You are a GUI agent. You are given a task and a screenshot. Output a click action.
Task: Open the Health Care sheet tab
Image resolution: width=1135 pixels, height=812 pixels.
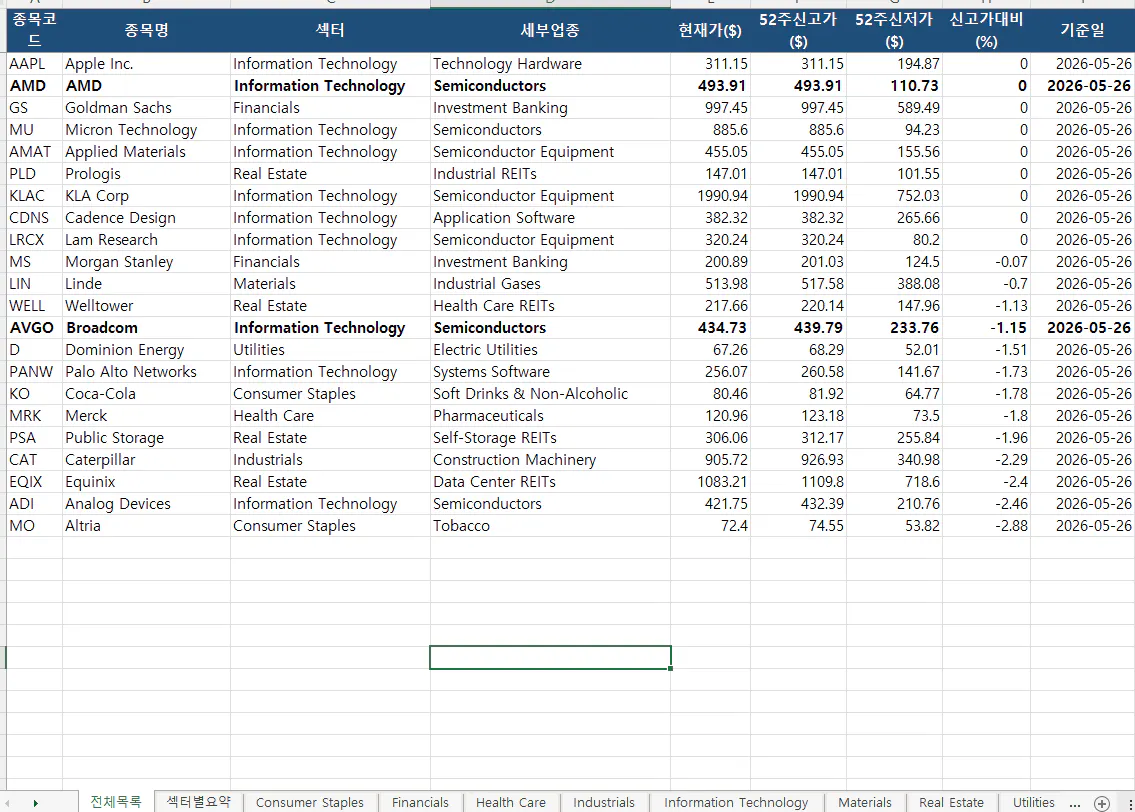click(x=511, y=802)
